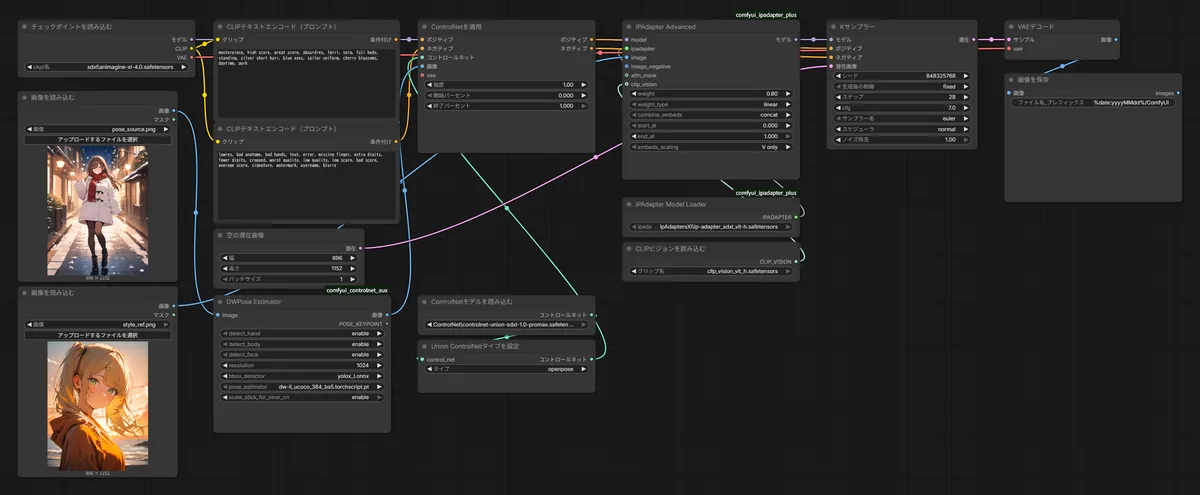Viewport: 1200px width, 495px height.
Task: Toggle detect_hand enable in DWPose Estimator
Action: [302, 333]
